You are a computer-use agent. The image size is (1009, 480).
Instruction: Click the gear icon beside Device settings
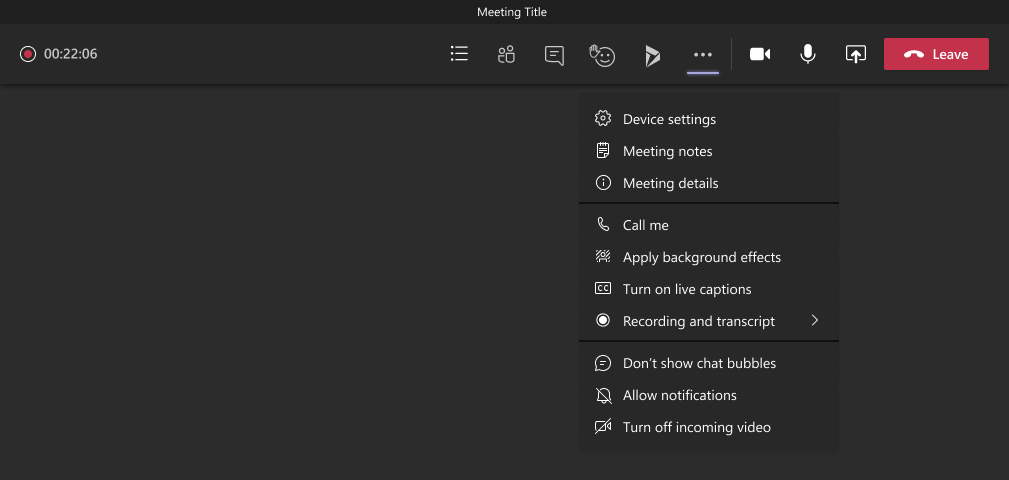(603, 119)
